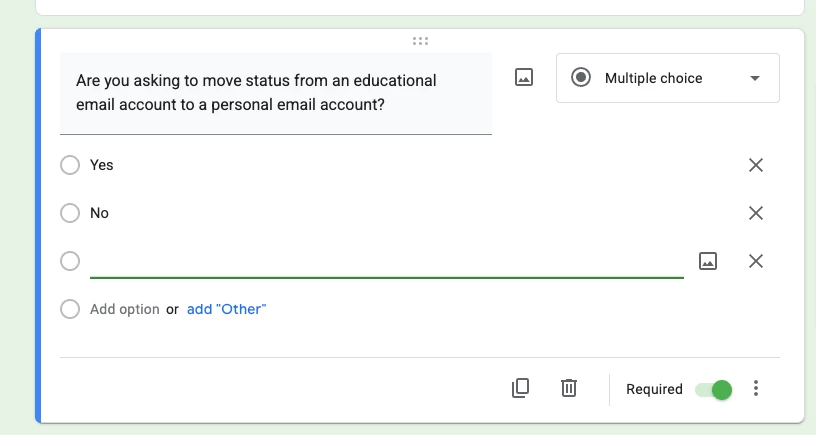The width and height of the screenshot is (816, 435).
Task: Open the three-dot more options menu
Action: pos(756,388)
